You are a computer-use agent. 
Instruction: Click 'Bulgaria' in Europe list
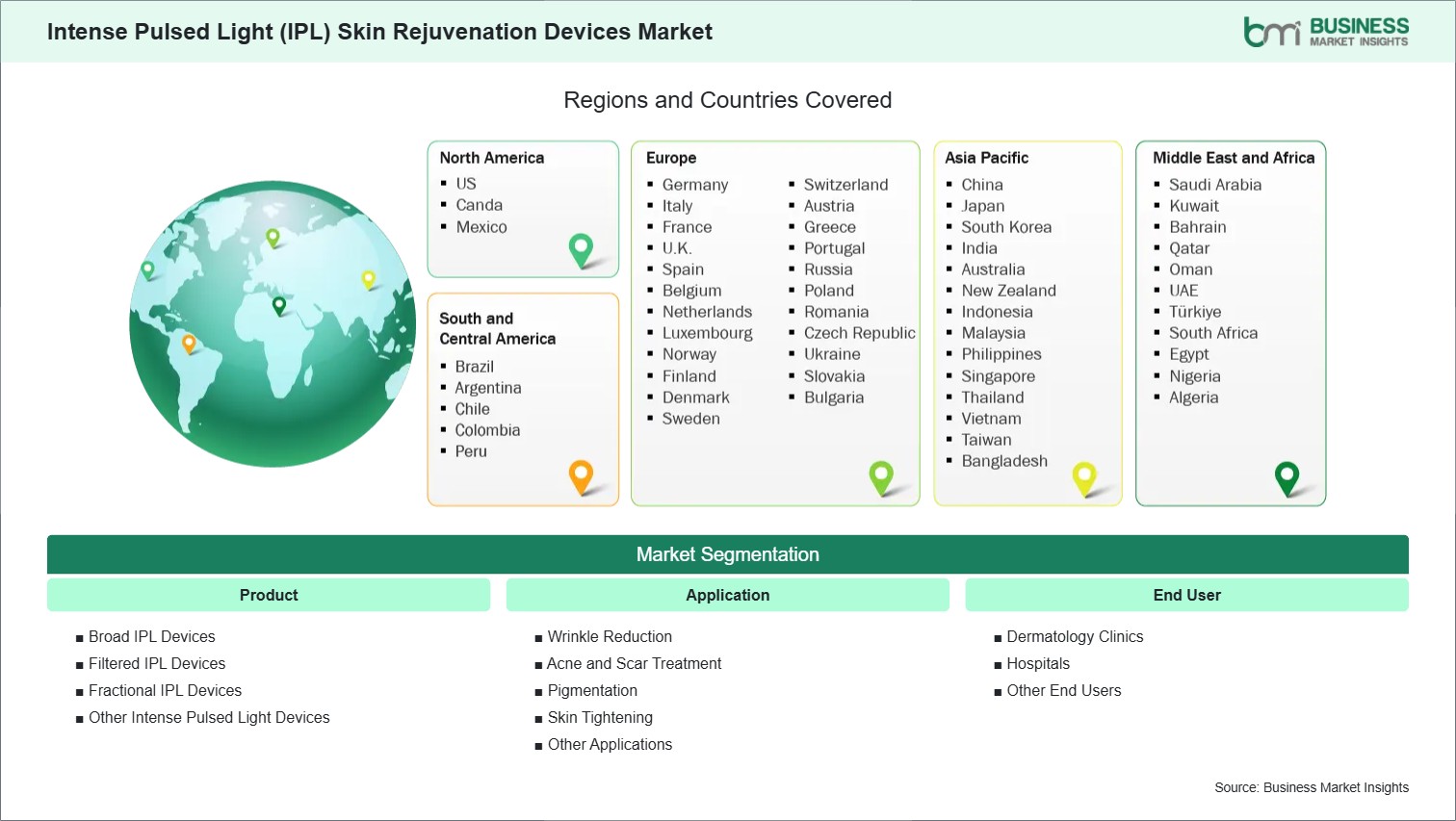834,398
